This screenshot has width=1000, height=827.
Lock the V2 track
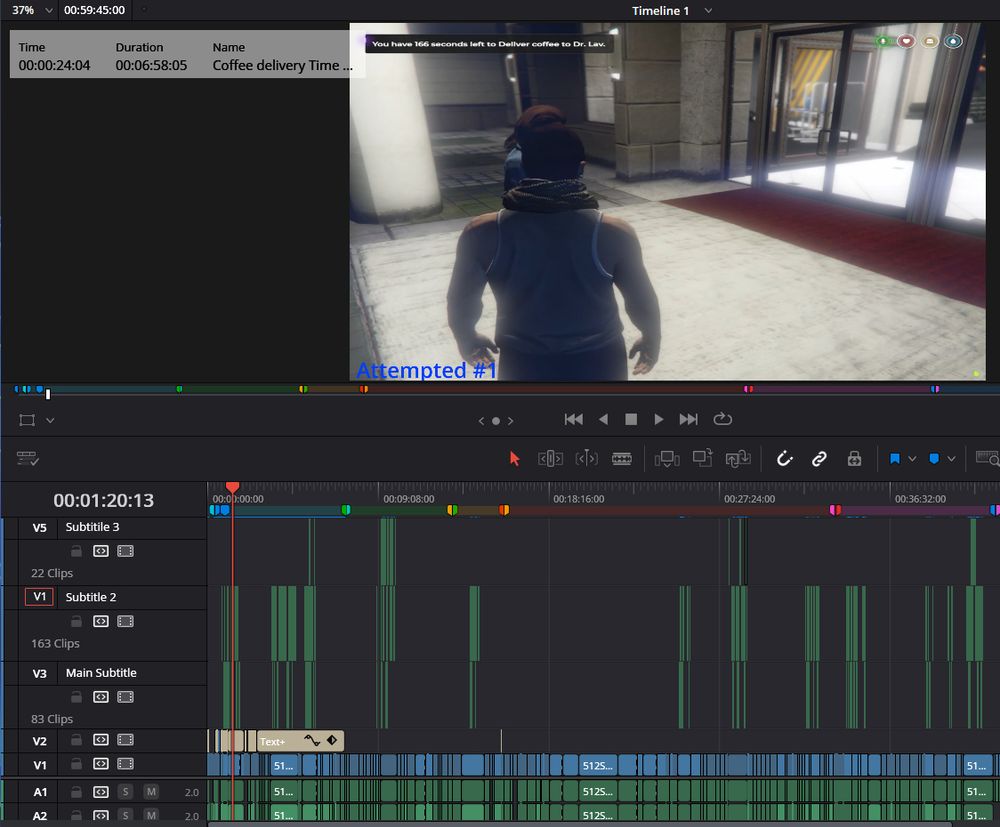(x=77, y=740)
